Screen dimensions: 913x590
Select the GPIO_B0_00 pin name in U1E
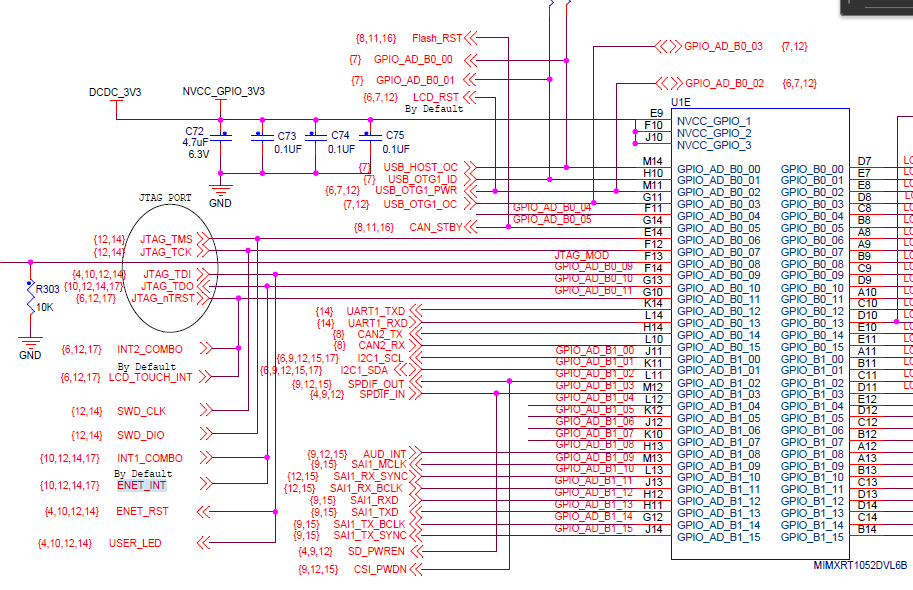(812, 169)
